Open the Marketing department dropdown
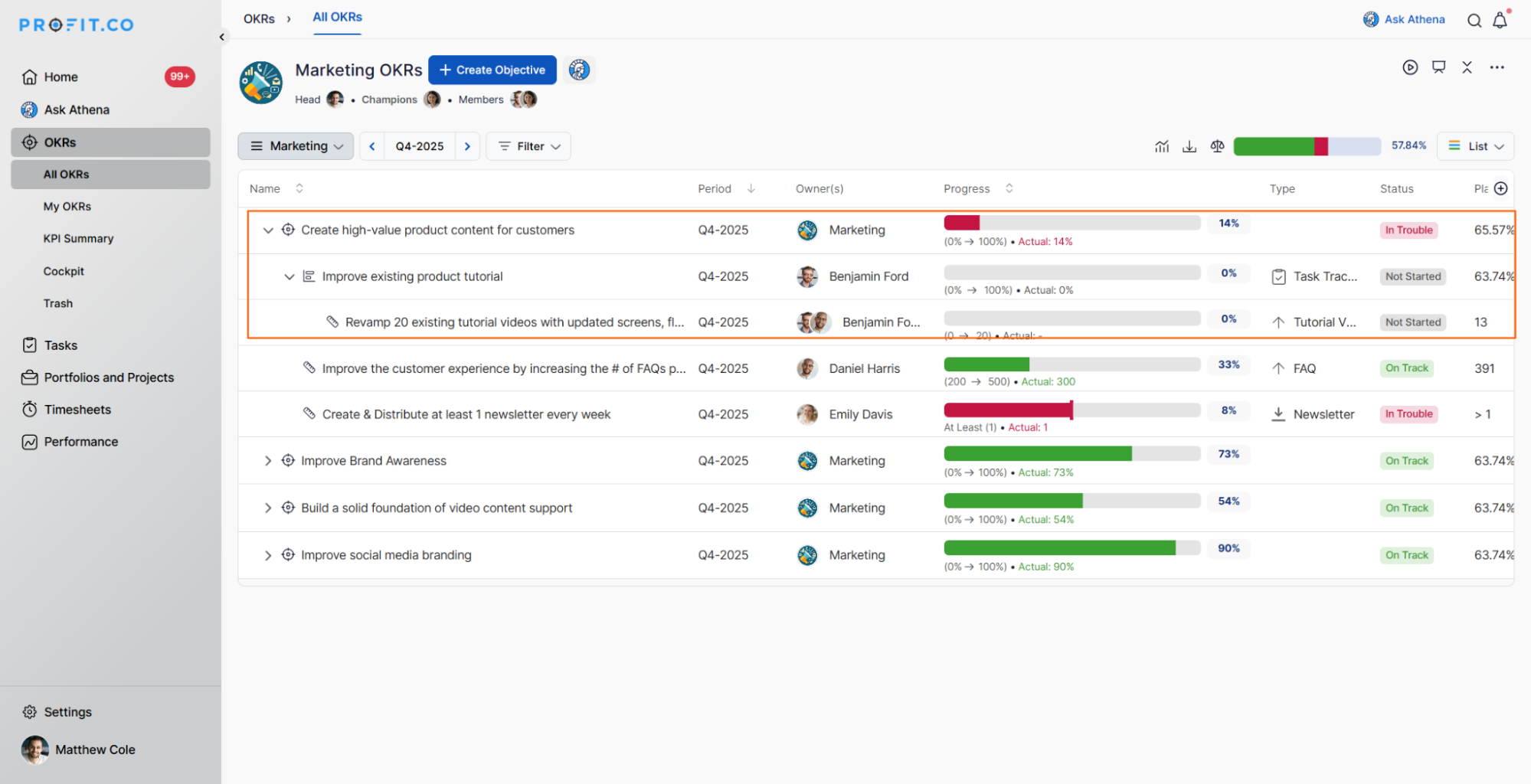 [x=296, y=146]
